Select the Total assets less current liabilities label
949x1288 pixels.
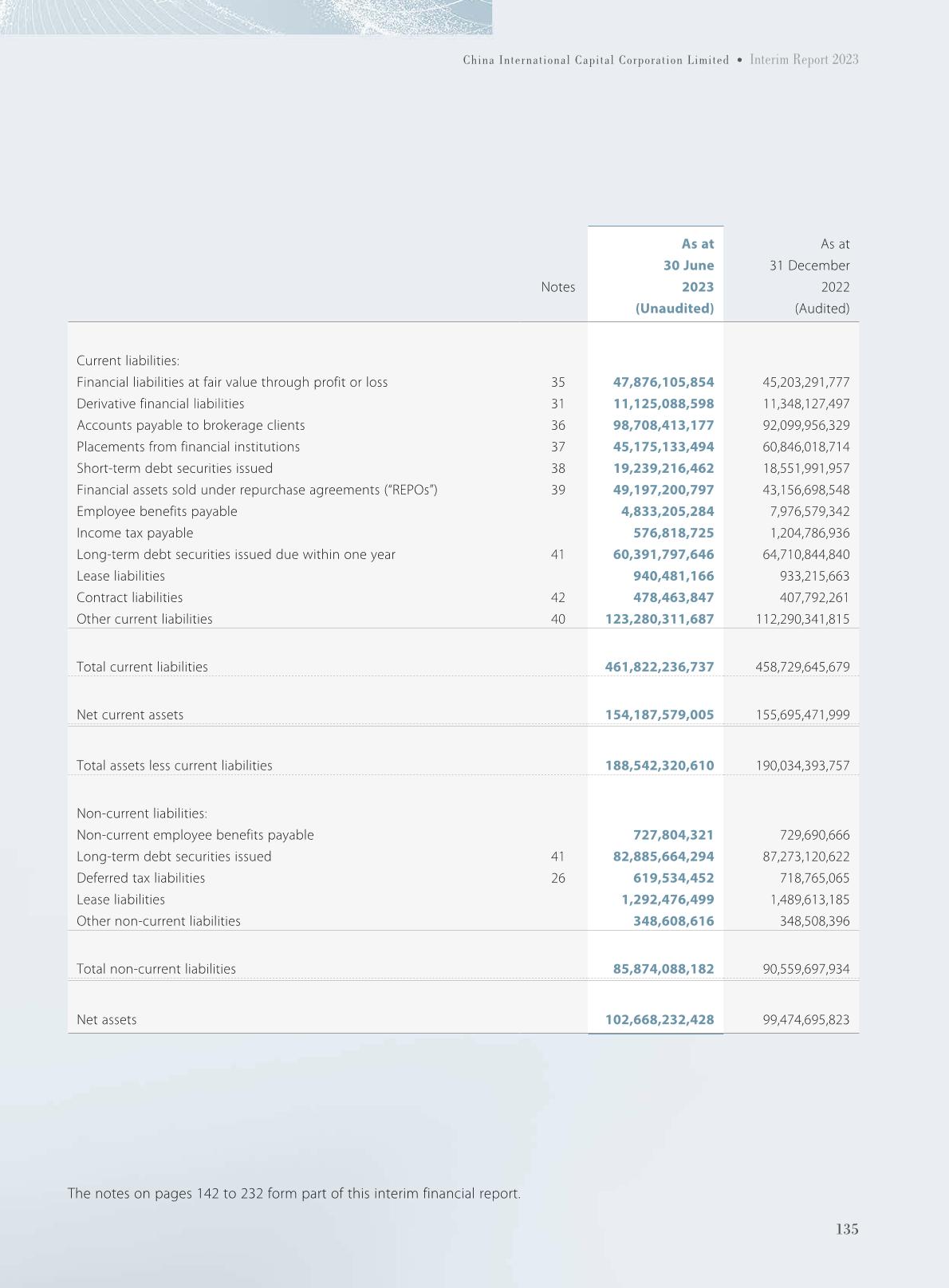pyautogui.click(x=175, y=766)
